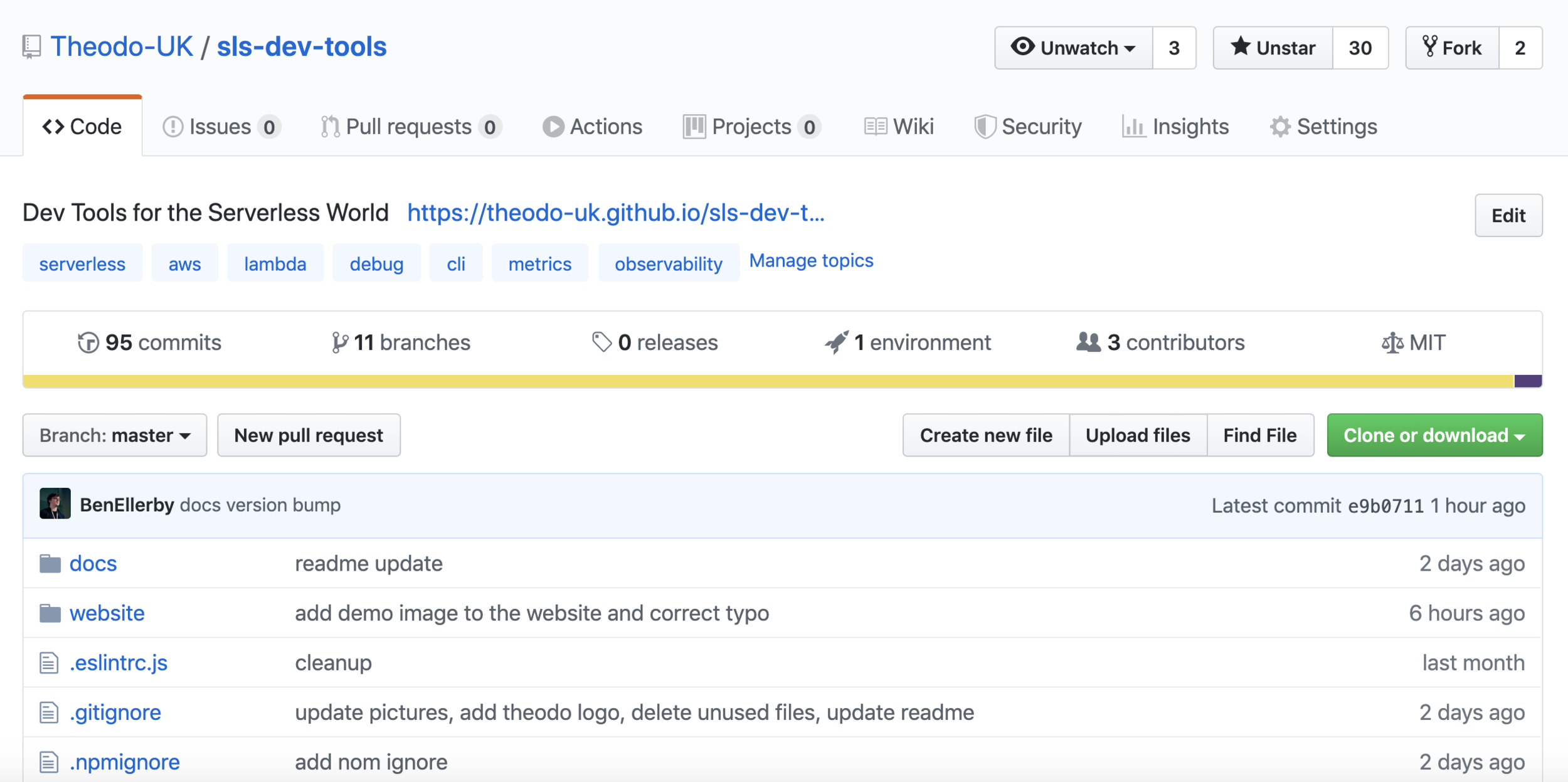Click BenEllerby's avatar thumbnail
This screenshot has height=782, width=1568.
point(55,504)
